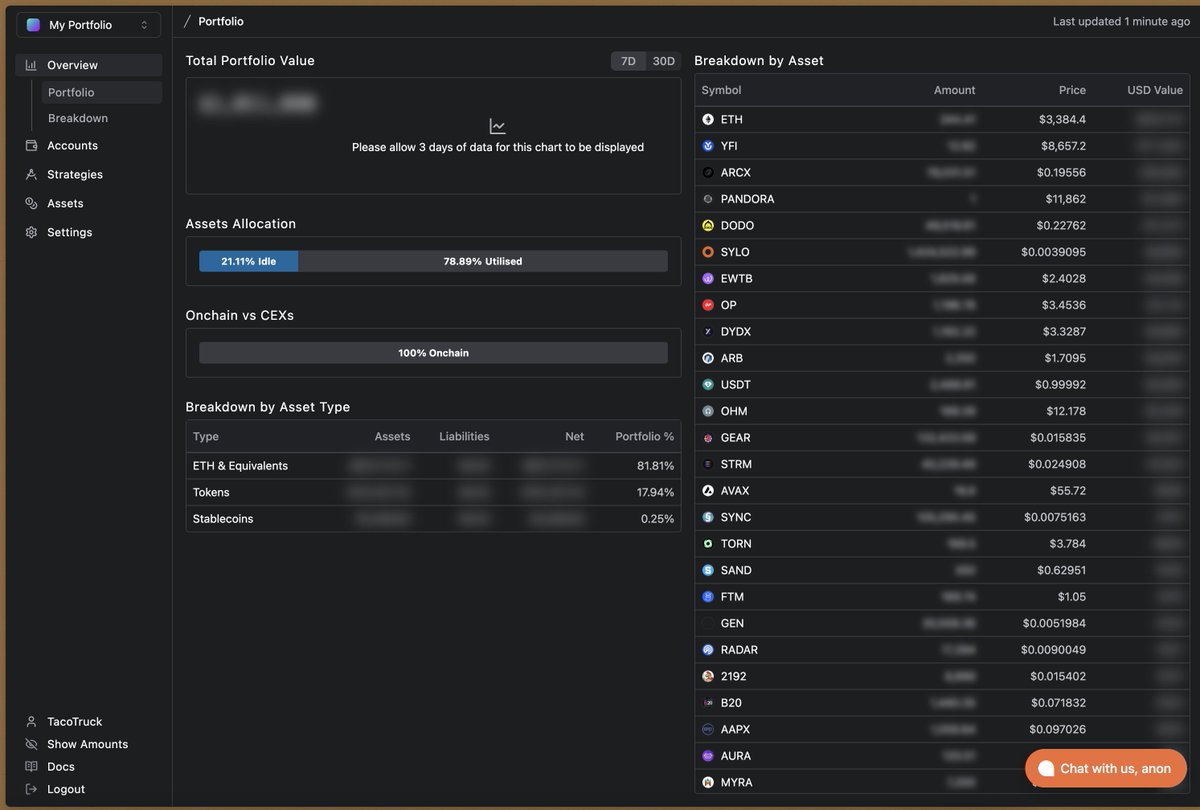
Task: Click the Strategies icon in sidebar
Action: point(31,174)
